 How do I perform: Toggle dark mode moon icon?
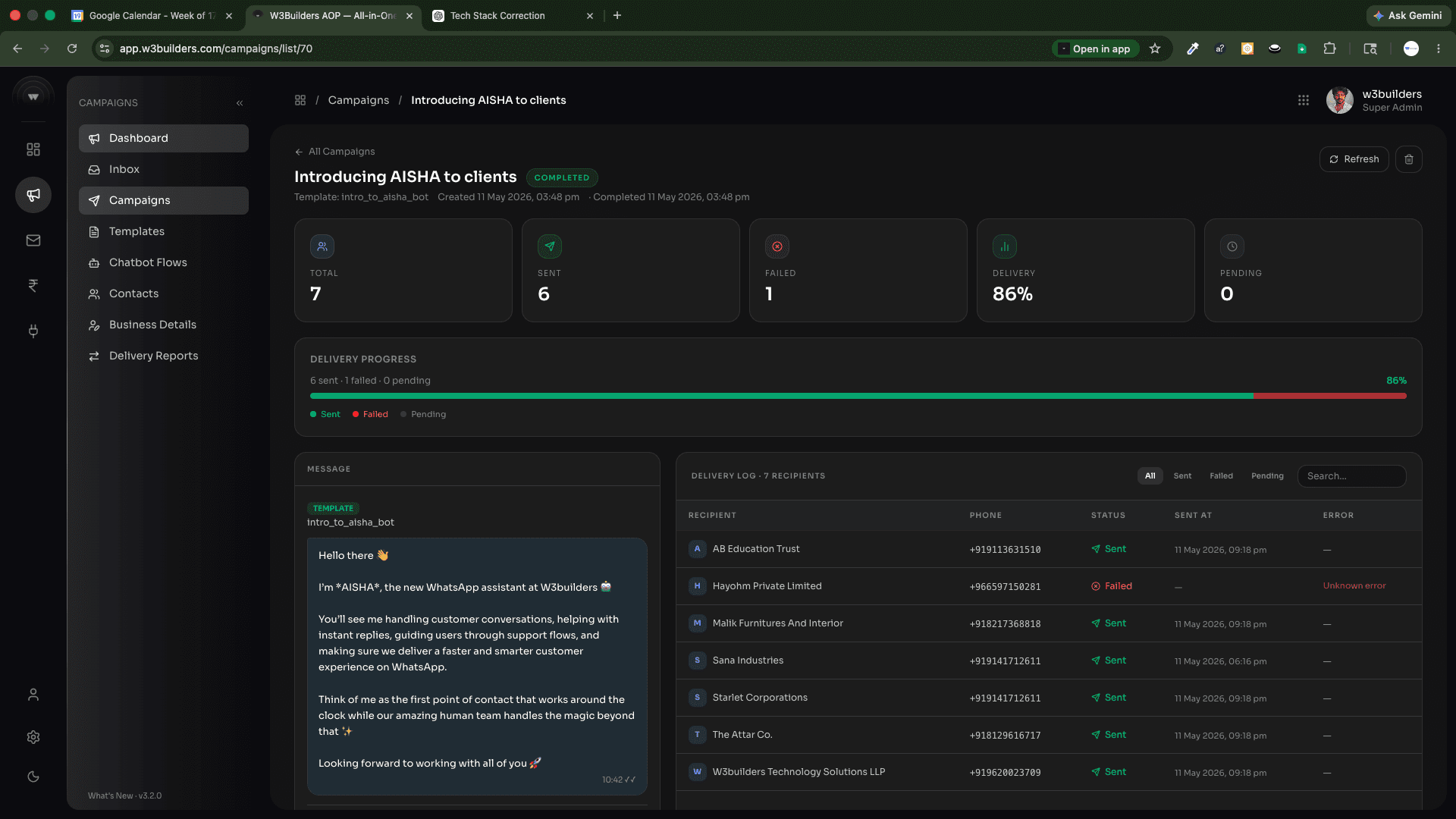click(x=33, y=777)
